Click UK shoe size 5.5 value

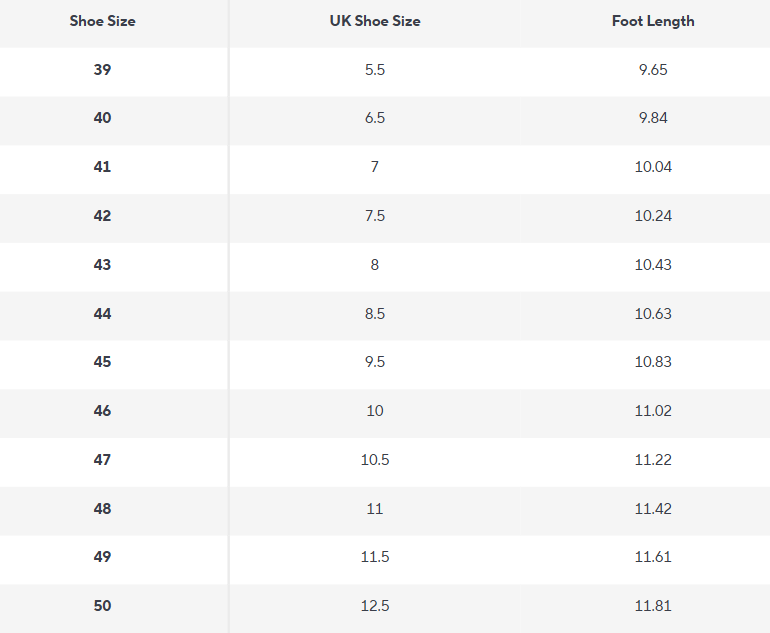pos(375,70)
